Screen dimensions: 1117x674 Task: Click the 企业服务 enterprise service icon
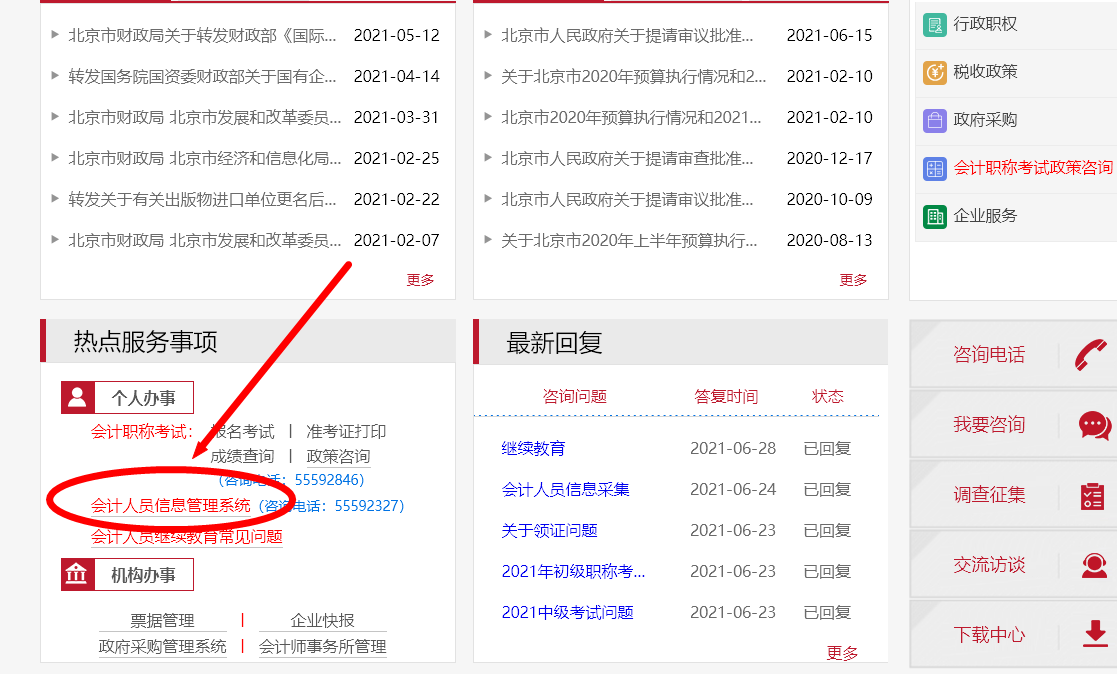(x=933, y=216)
